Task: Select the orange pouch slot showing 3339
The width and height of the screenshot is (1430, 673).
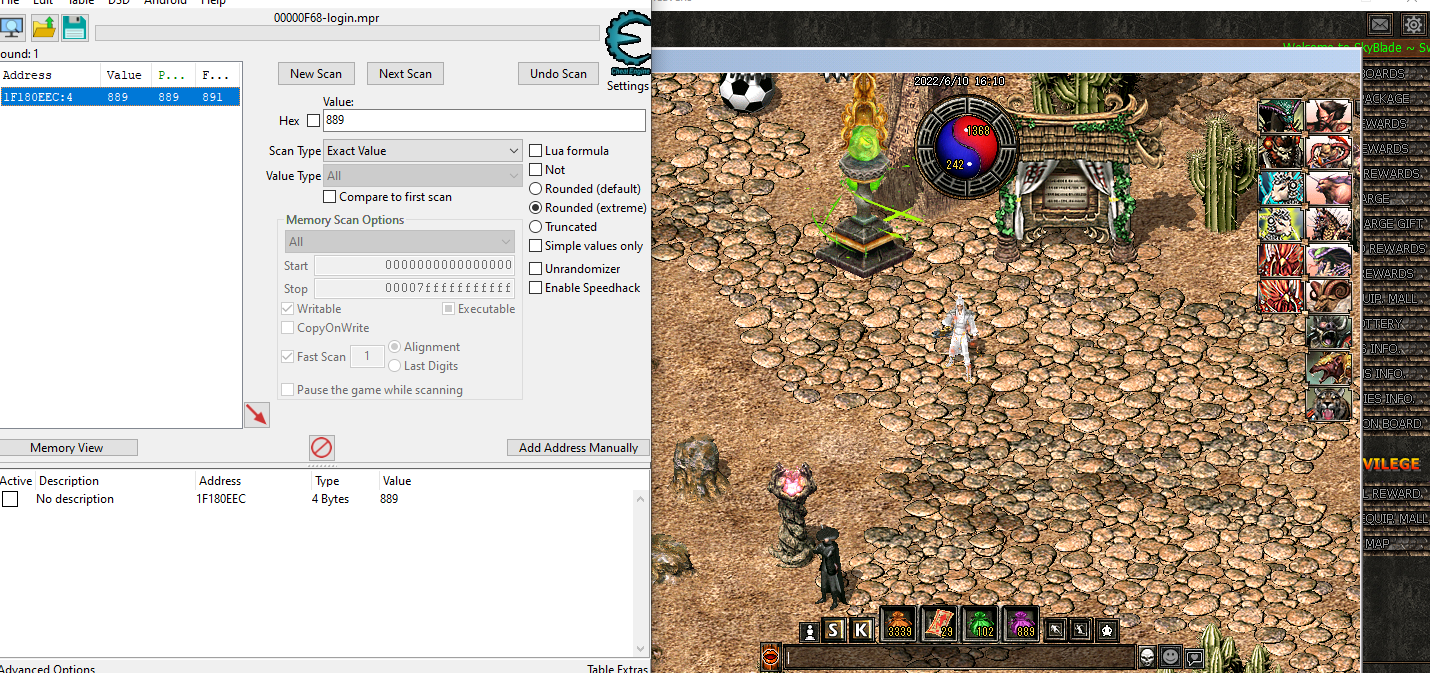Action: pos(899,623)
